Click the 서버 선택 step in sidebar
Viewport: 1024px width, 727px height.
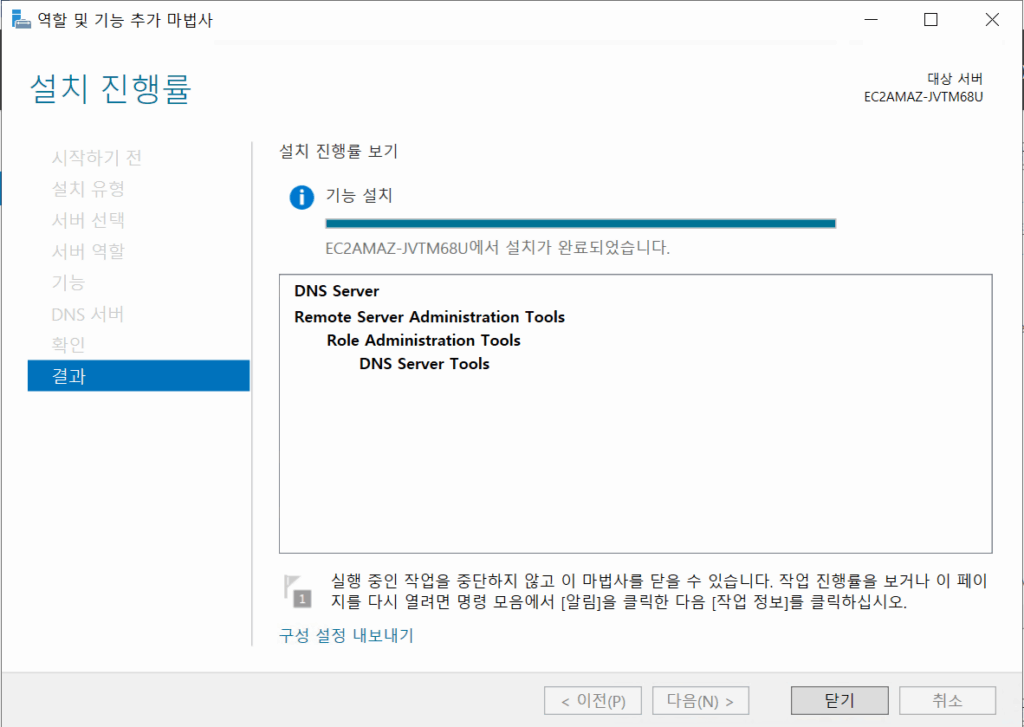click(88, 220)
